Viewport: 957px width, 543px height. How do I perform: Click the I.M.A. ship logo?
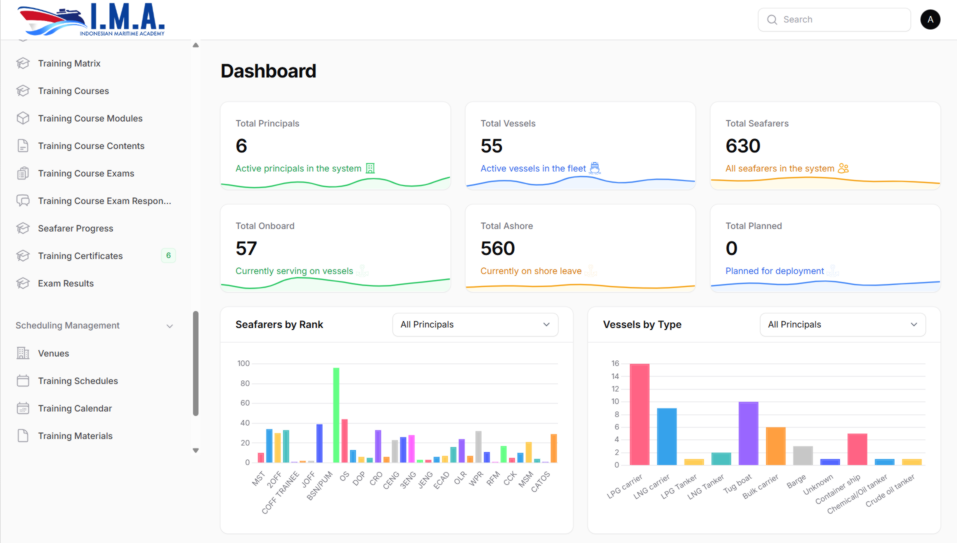point(92,20)
